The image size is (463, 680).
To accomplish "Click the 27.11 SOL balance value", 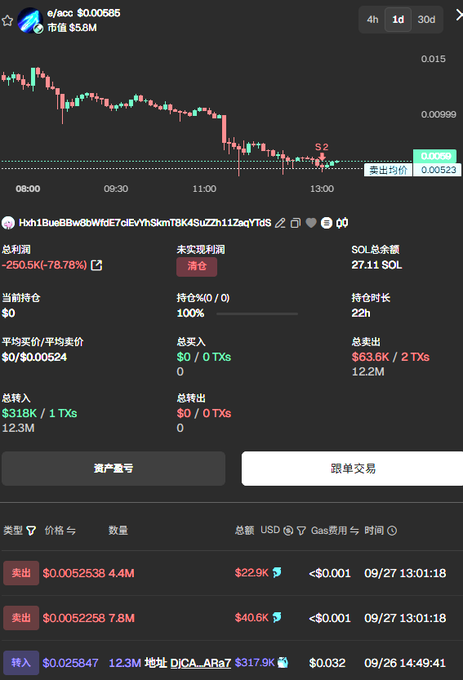I will click(377, 265).
